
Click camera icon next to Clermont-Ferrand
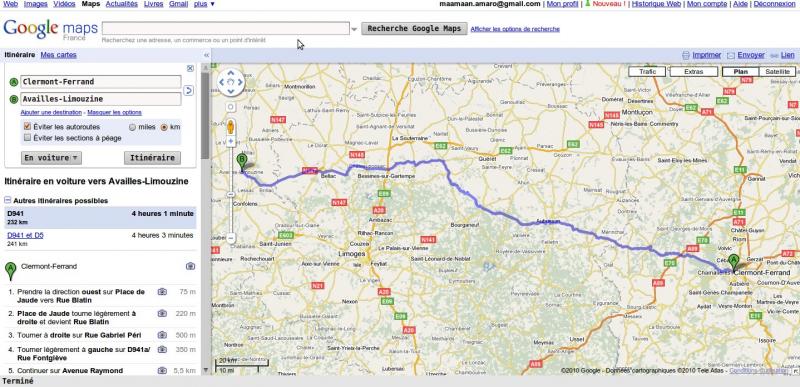[x=190, y=266]
